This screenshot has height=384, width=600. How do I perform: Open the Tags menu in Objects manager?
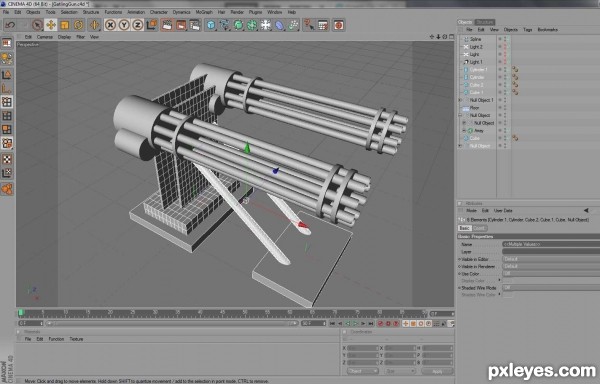point(528,29)
